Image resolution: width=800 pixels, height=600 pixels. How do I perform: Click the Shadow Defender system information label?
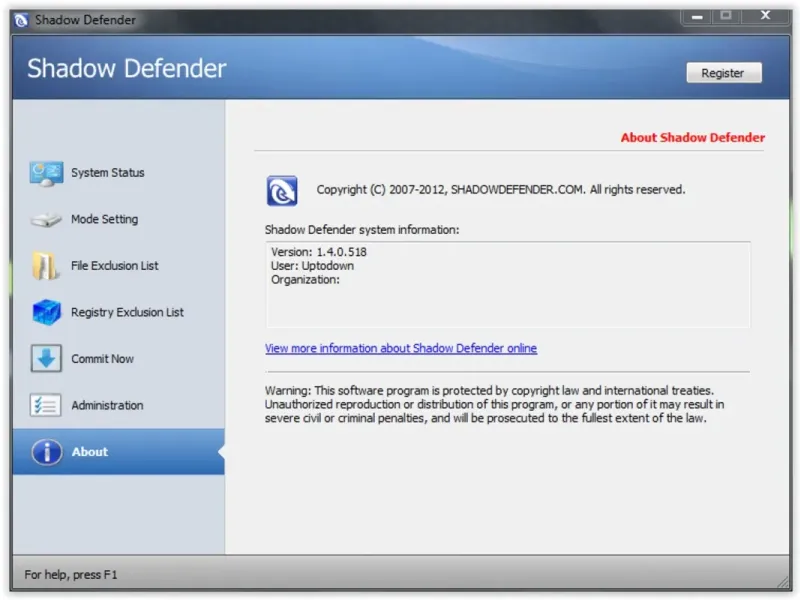[362, 230]
